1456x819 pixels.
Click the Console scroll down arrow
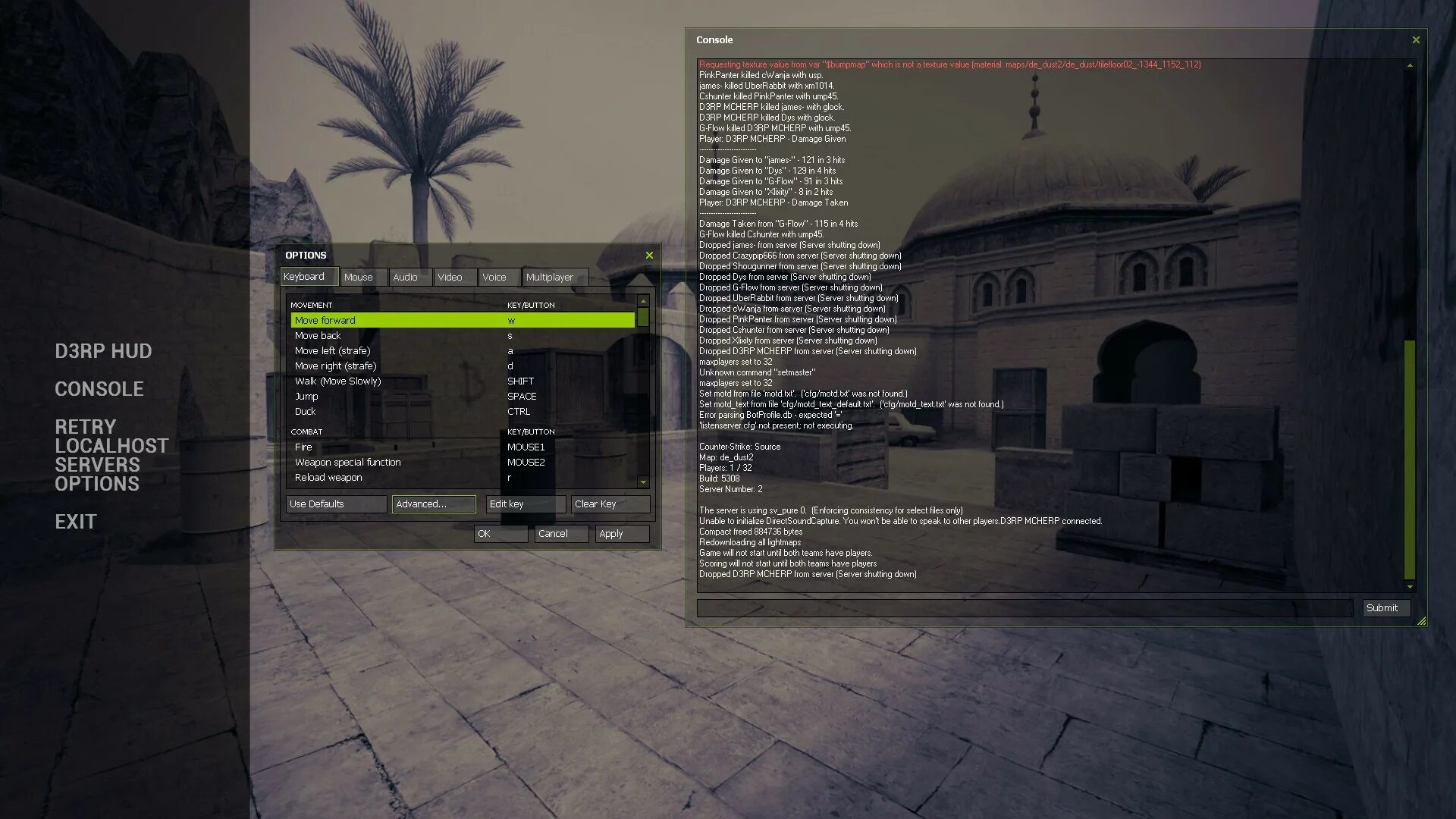pos(1410,587)
